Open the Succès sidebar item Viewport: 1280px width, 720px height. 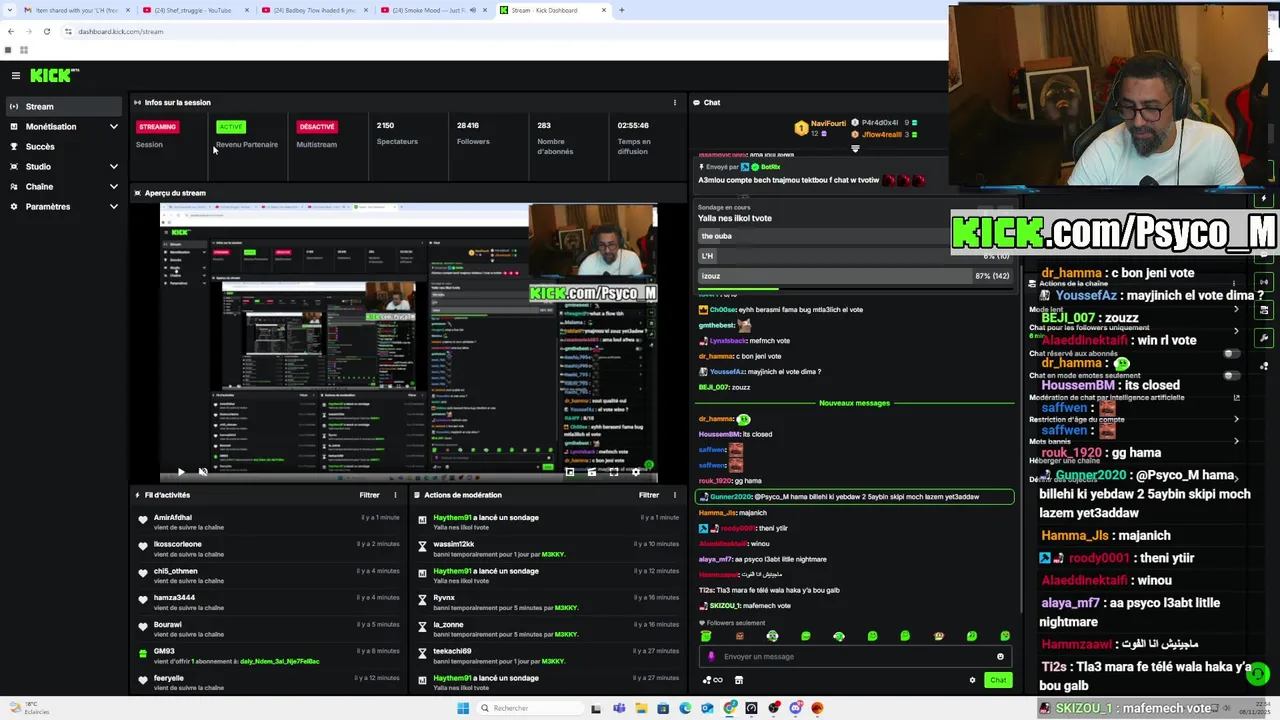point(62,146)
